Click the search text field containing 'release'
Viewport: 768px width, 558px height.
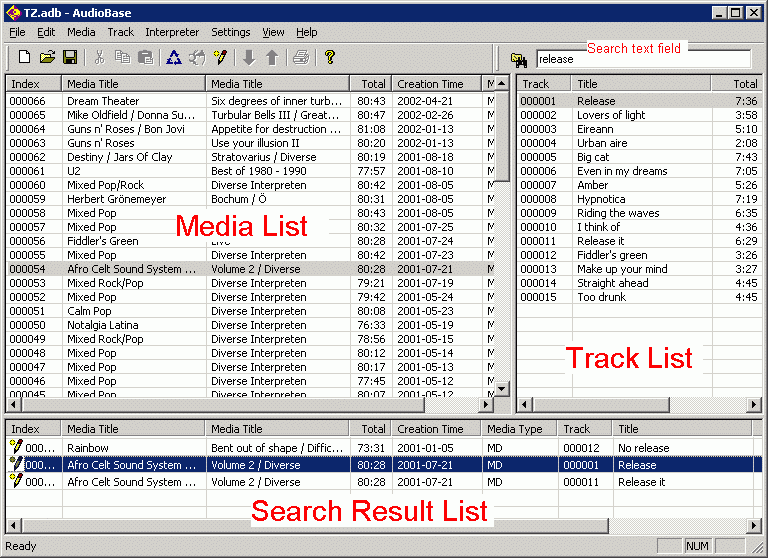(643, 59)
